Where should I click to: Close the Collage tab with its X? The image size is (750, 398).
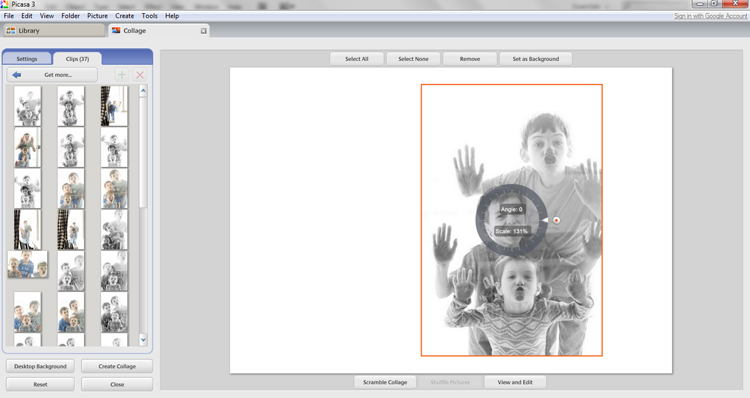coord(203,31)
